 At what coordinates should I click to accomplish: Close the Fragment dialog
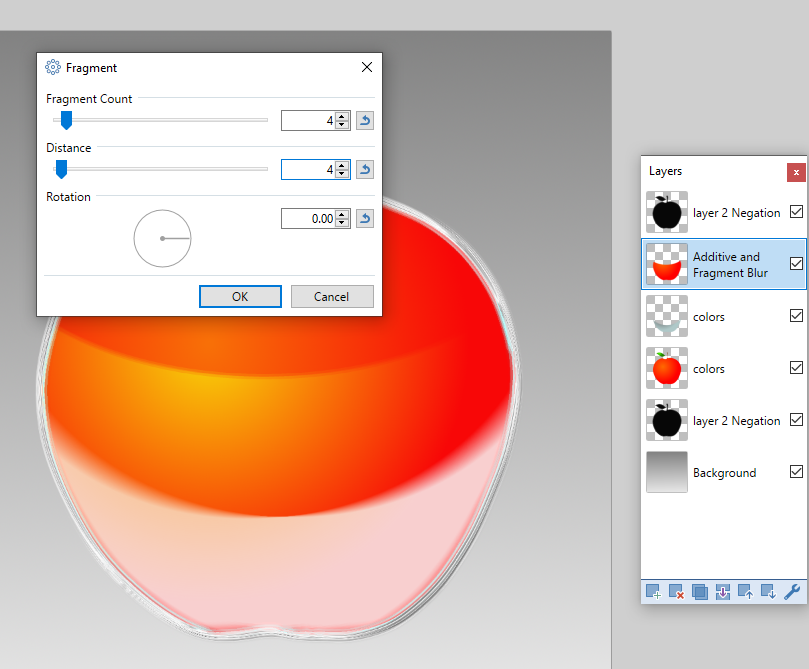click(x=367, y=68)
